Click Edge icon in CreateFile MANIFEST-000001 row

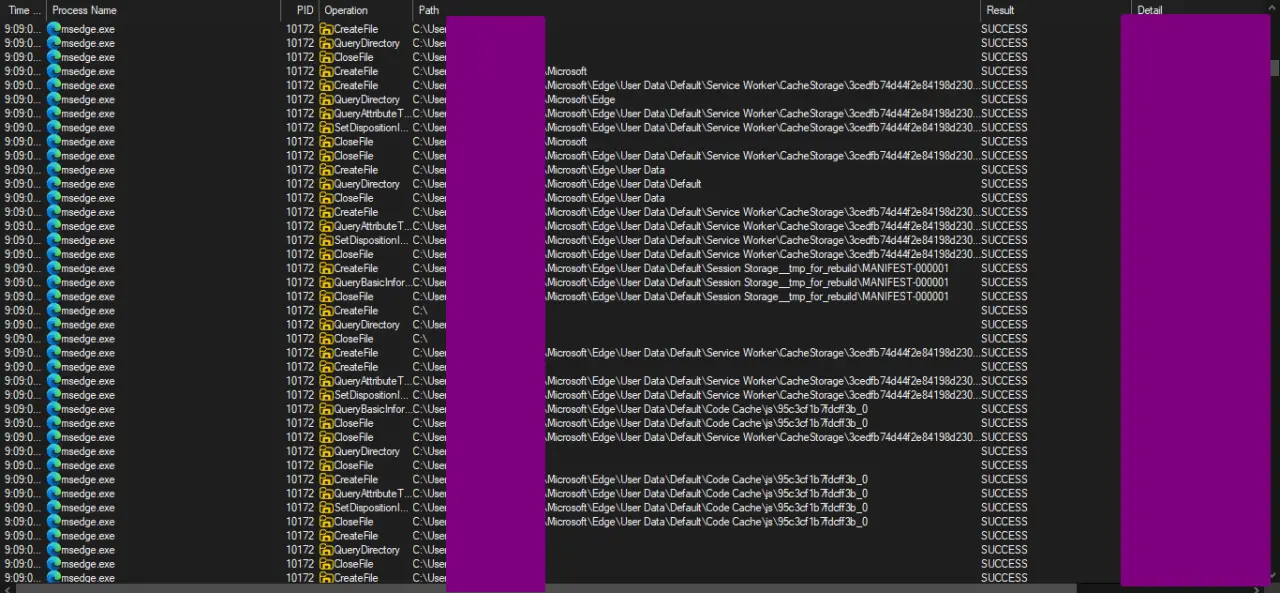54,269
